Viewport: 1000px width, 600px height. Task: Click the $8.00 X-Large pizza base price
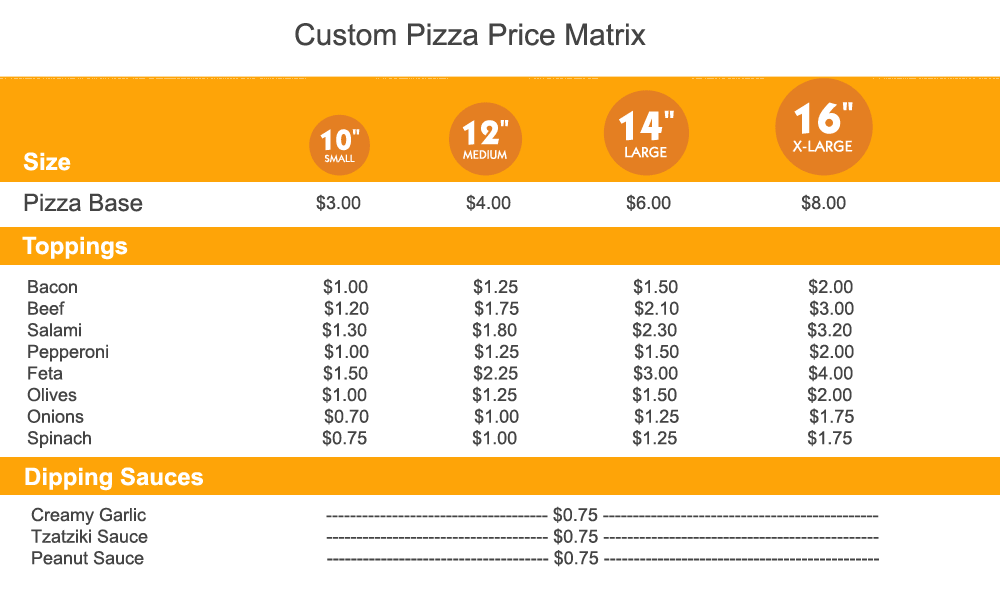pos(823,204)
